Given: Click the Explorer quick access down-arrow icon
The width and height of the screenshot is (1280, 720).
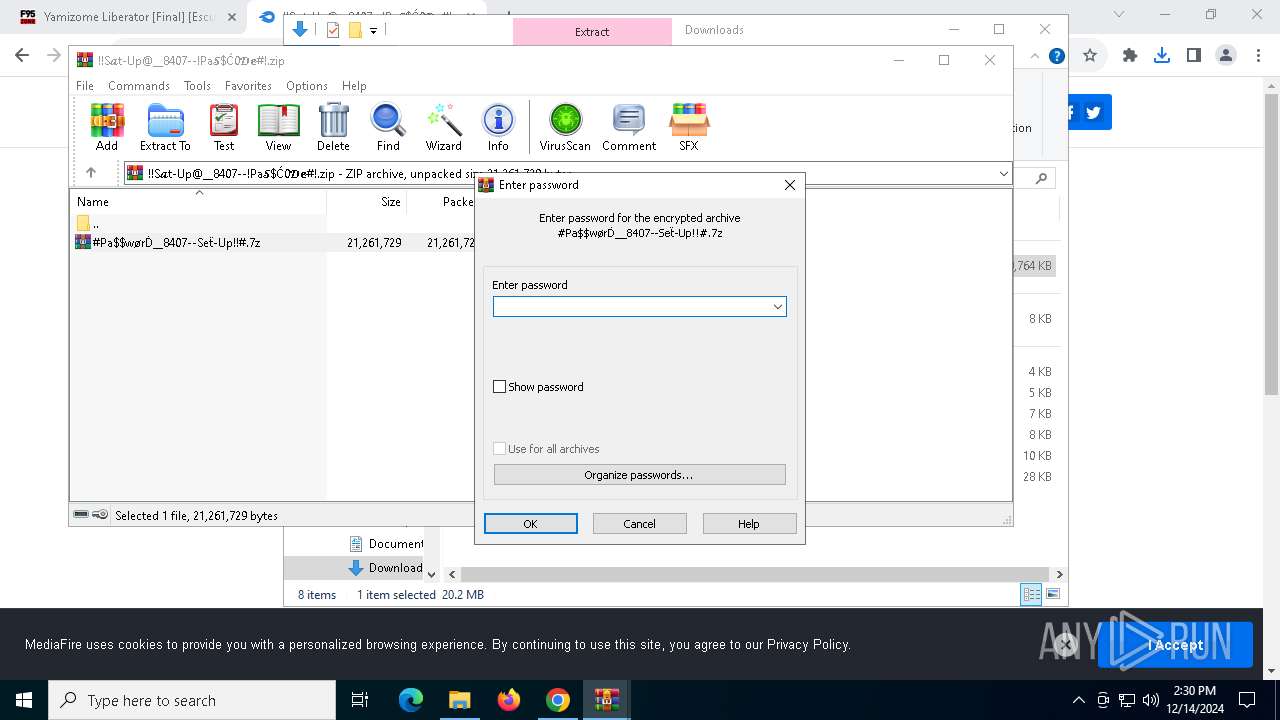Looking at the screenshot, I should coord(299,30).
